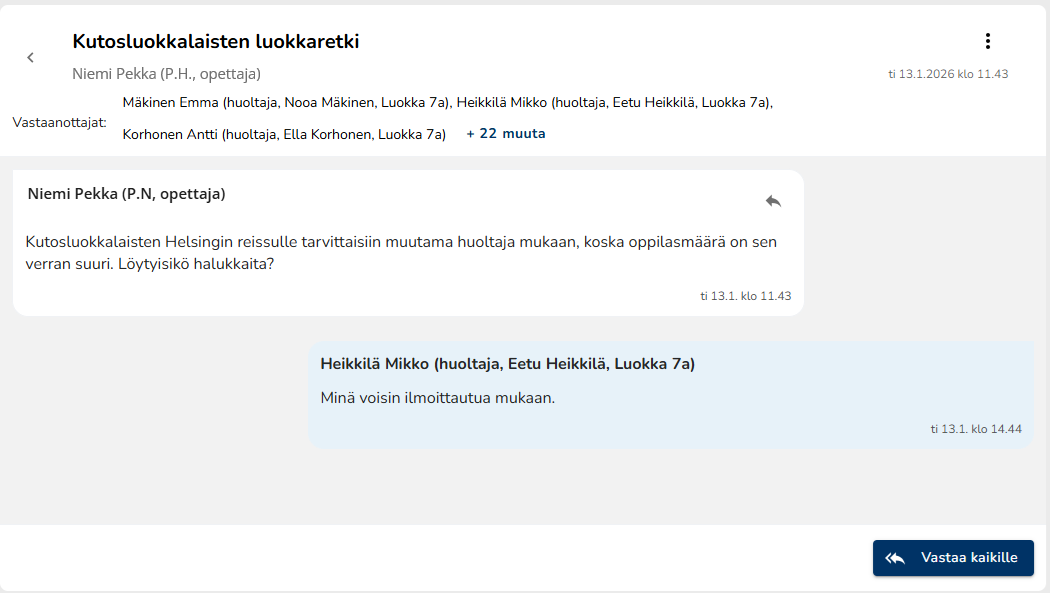Click the reply text 'Minä voisin ilmoittautua mukaan.'
Image resolution: width=1050 pixels, height=593 pixels.
(437, 398)
